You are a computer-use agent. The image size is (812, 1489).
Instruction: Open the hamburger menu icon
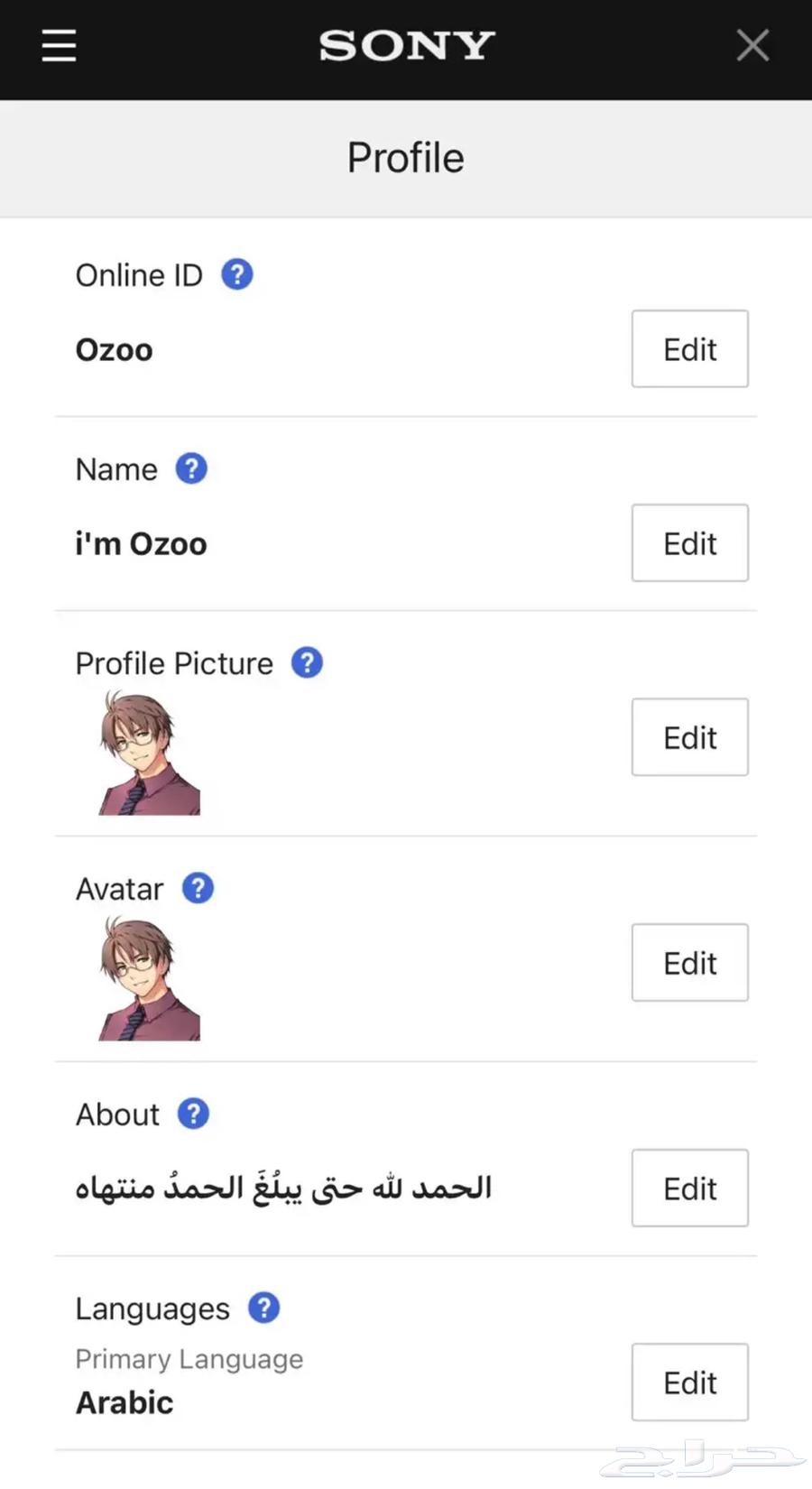60,45
